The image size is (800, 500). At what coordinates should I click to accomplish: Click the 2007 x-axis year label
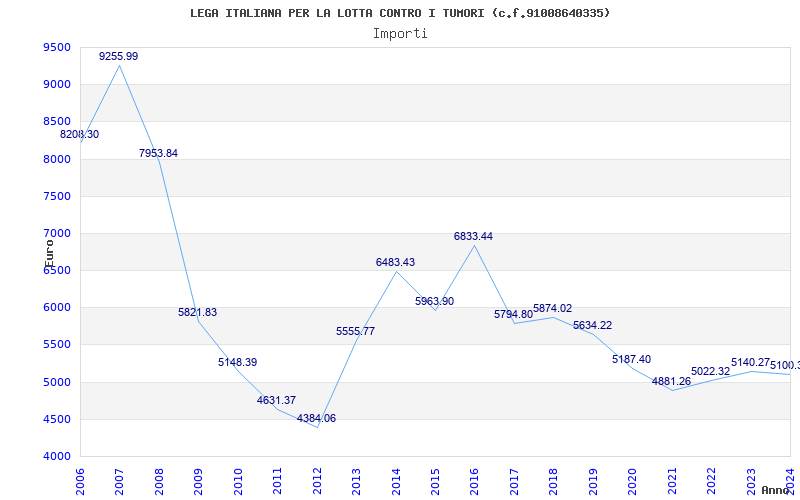click(x=119, y=482)
